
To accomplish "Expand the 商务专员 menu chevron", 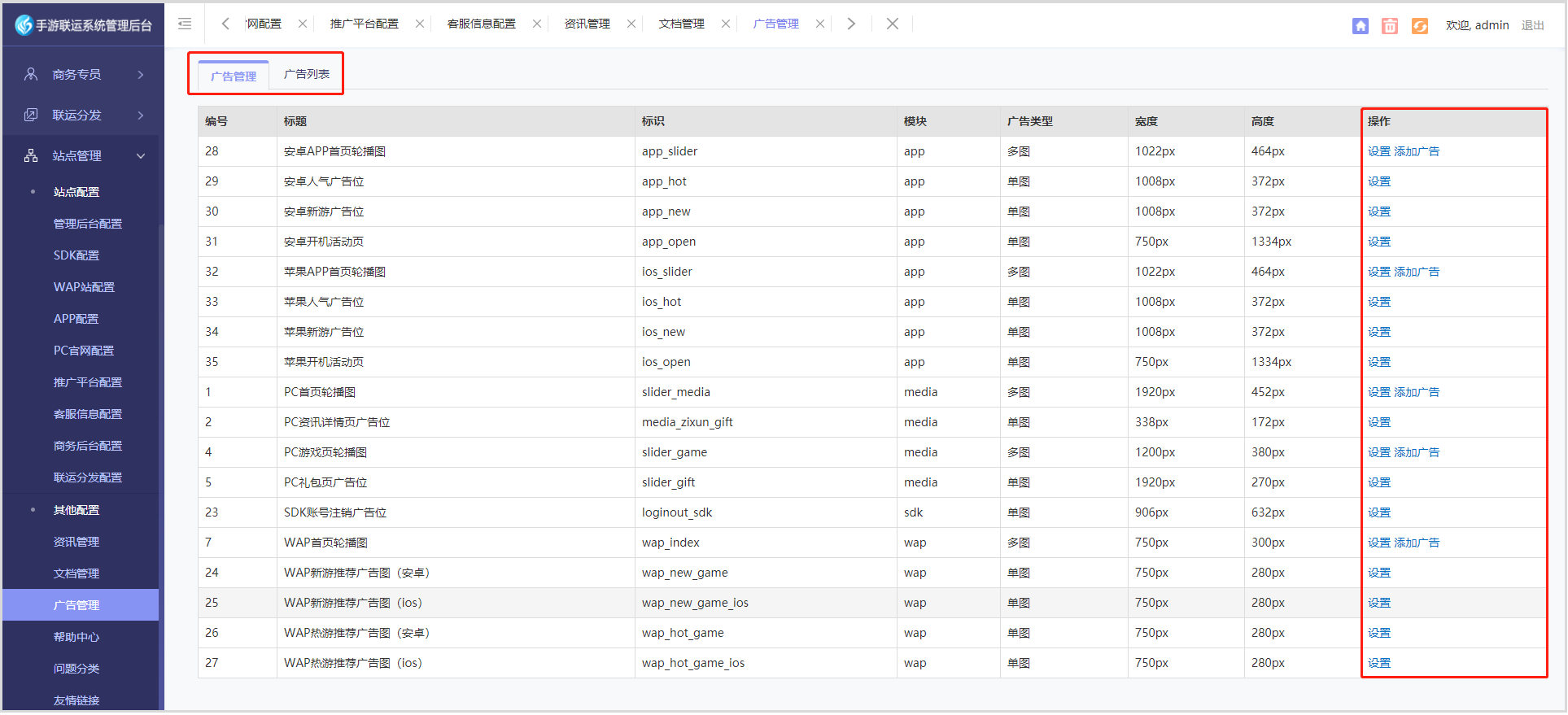I will 141,74.
